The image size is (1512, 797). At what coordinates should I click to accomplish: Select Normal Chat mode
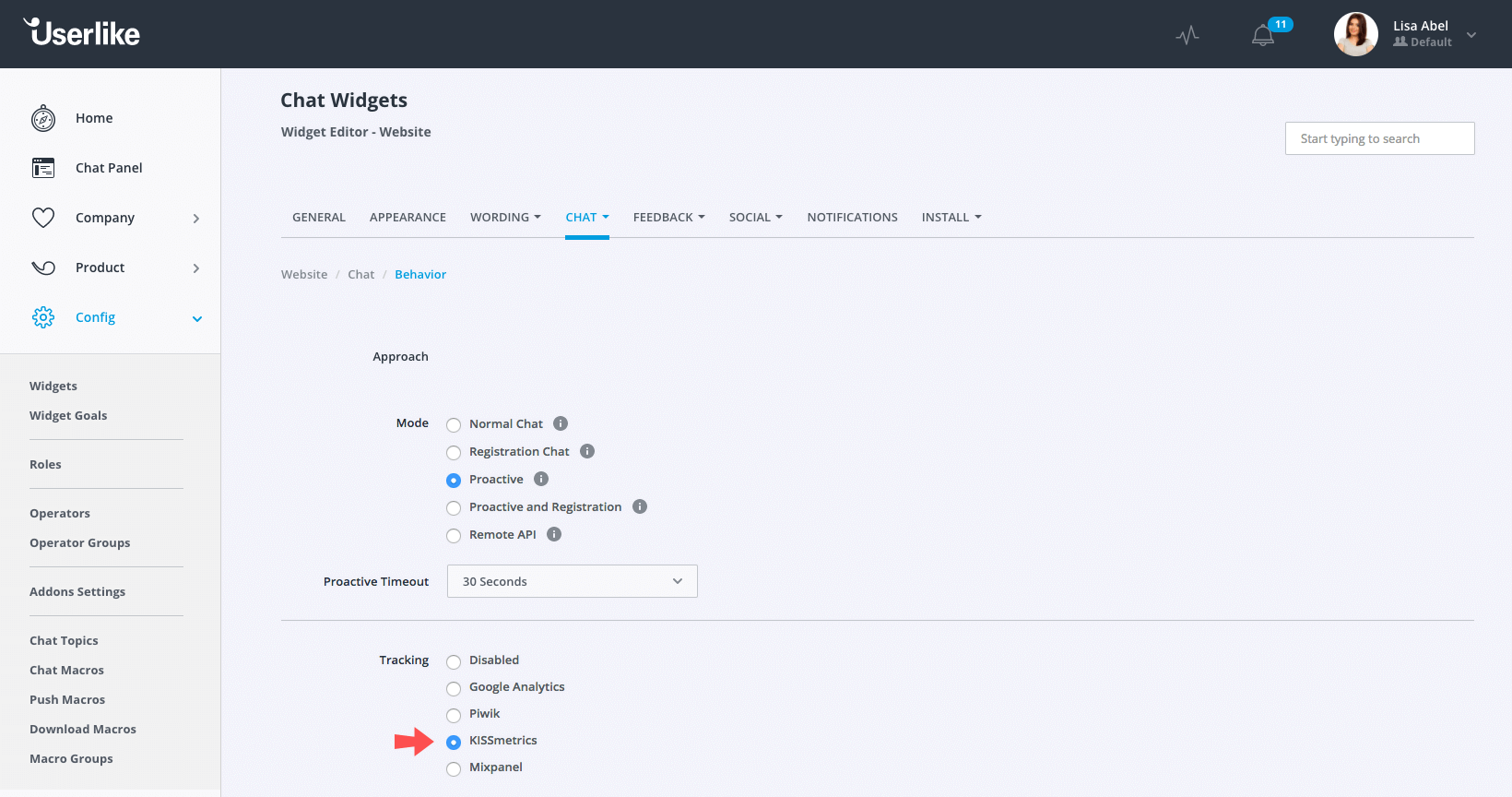[454, 425]
